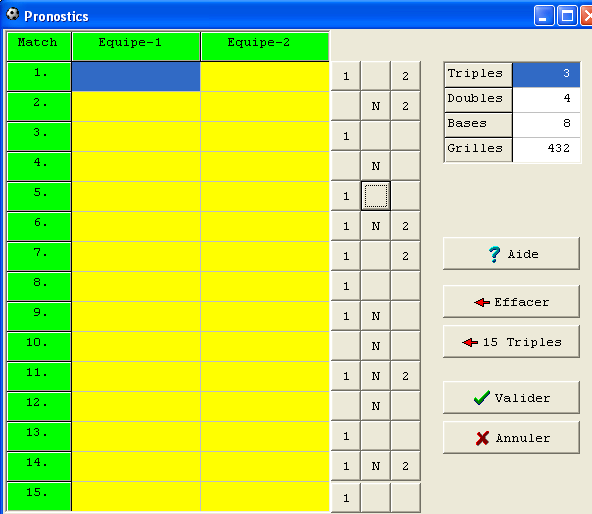Click the Valider green checkmark button

click(511, 398)
